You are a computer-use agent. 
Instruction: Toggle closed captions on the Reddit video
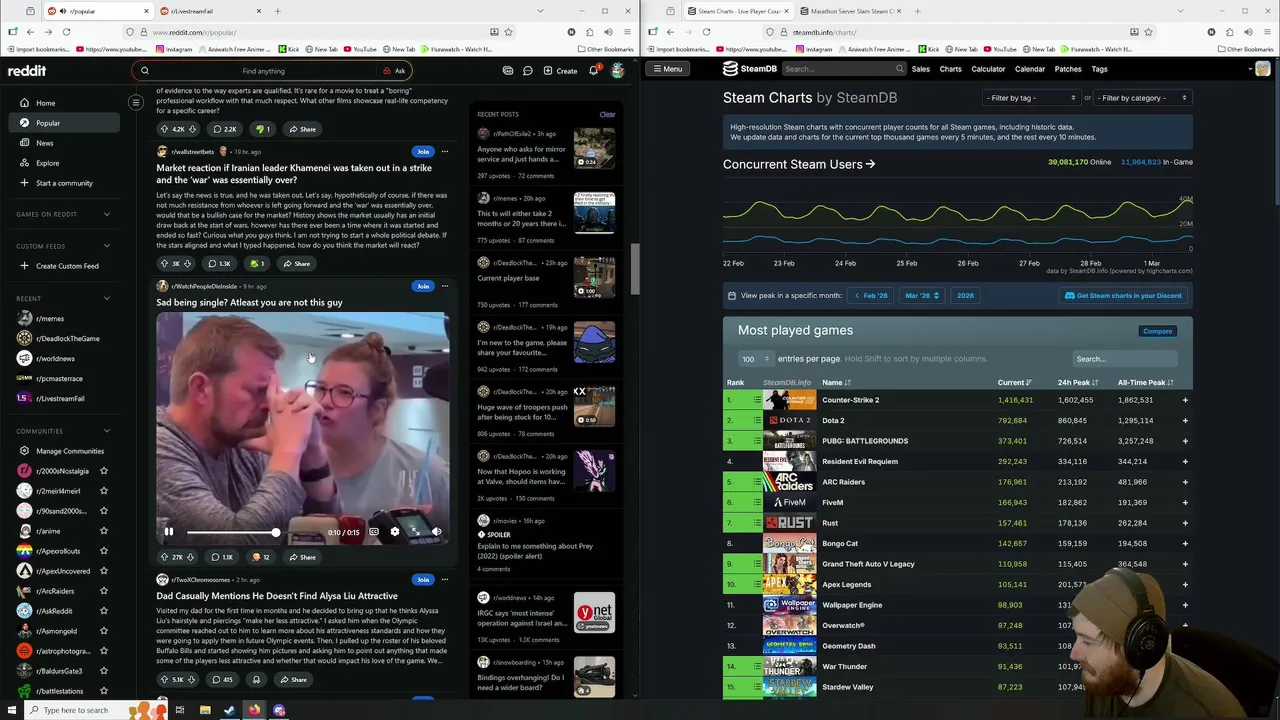pos(374,532)
